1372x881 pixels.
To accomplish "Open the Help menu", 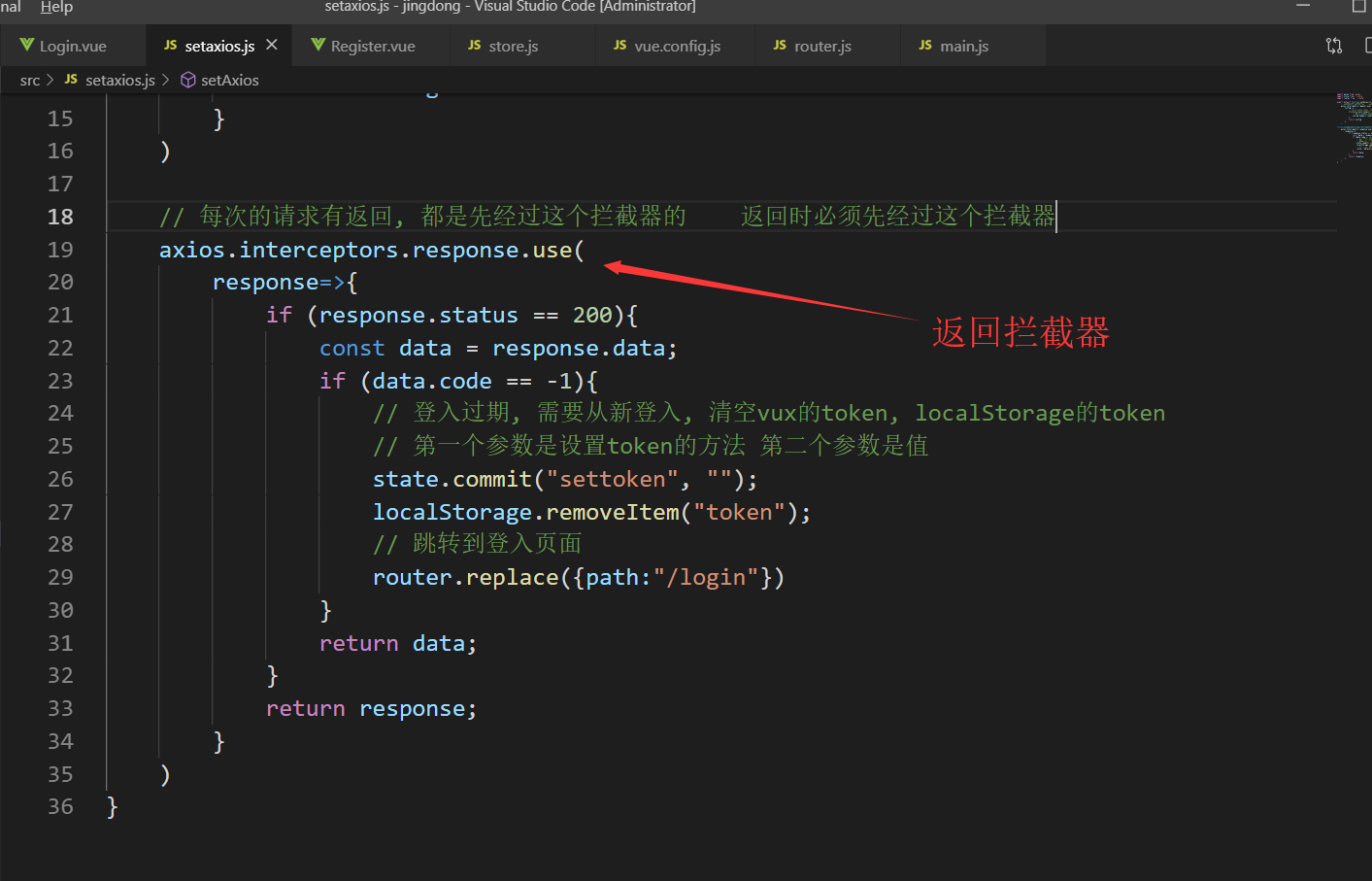I will [56, 7].
